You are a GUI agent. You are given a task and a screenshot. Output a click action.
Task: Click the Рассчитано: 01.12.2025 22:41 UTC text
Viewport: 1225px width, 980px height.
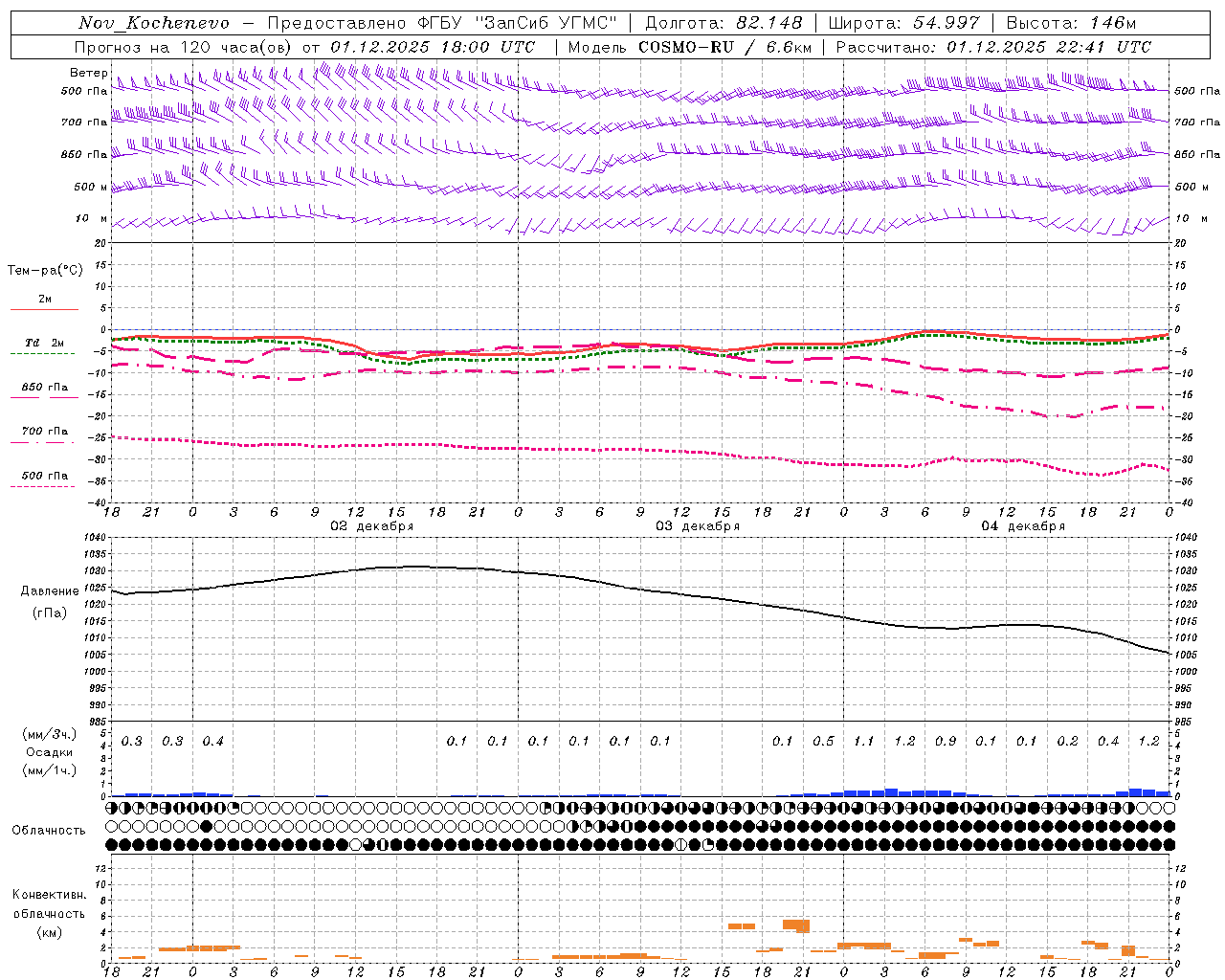coord(993,47)
